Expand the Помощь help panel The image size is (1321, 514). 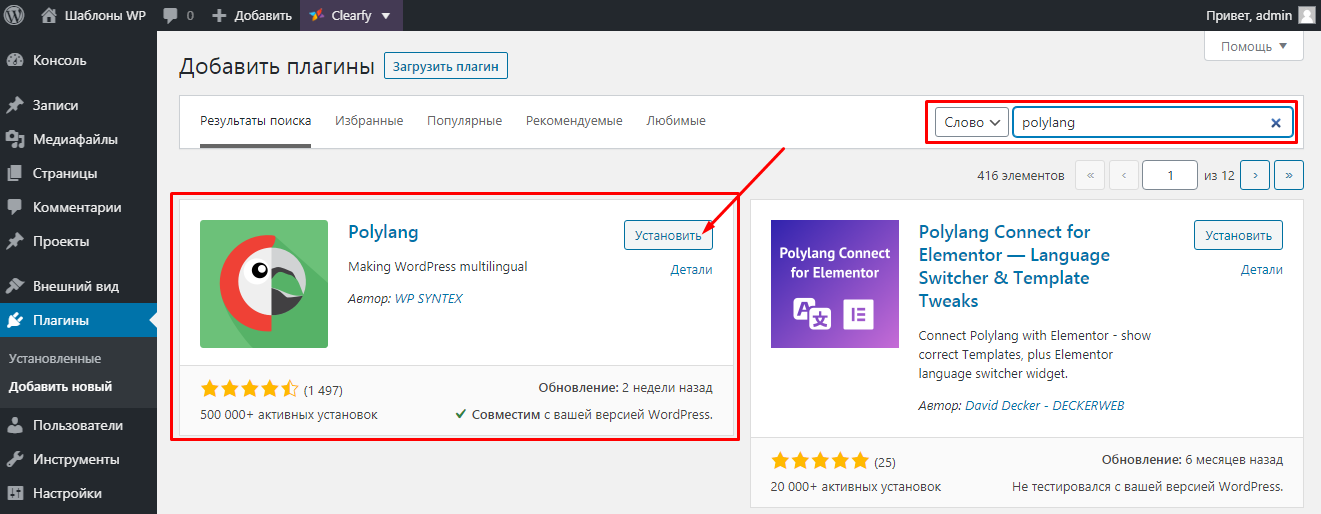click(1254, 46)
